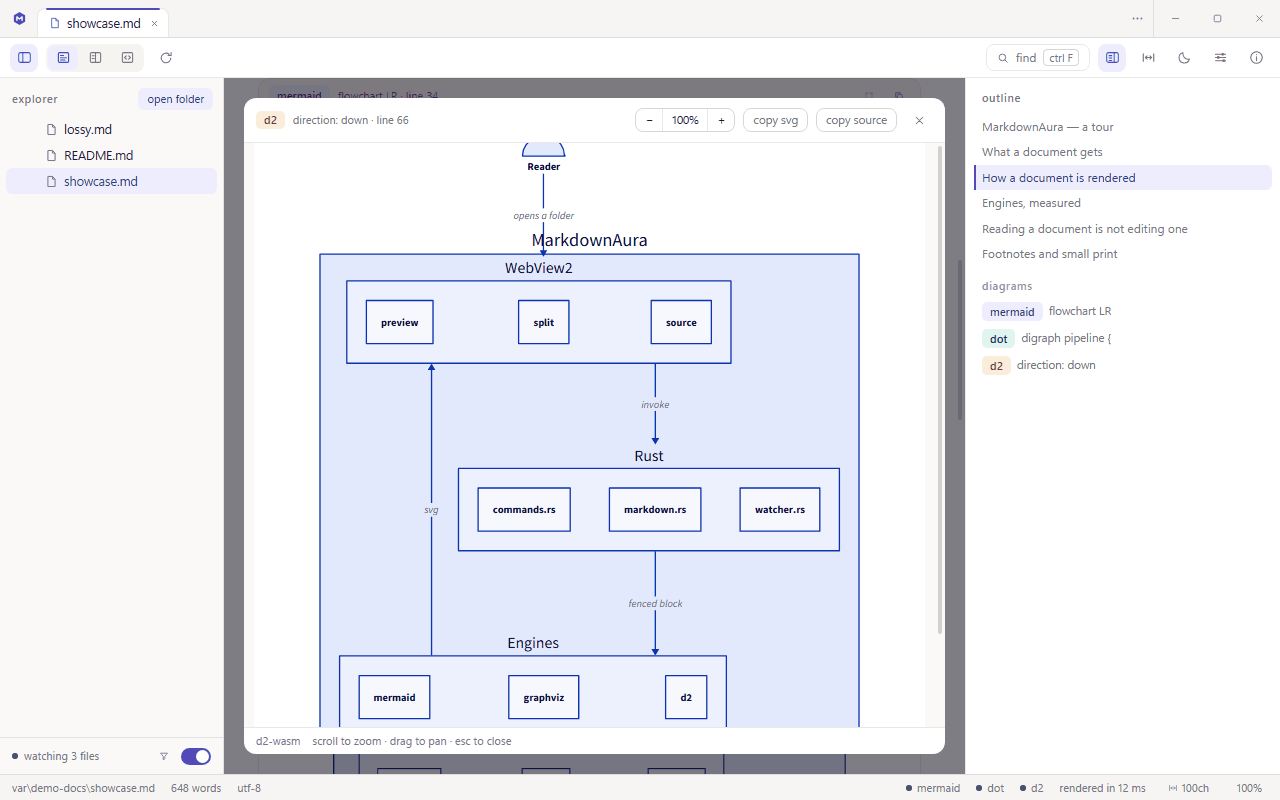Toggle the sidebar panel icon
Image resolution: width=1280 pixels, height=800 pixels.
[25, 58]
